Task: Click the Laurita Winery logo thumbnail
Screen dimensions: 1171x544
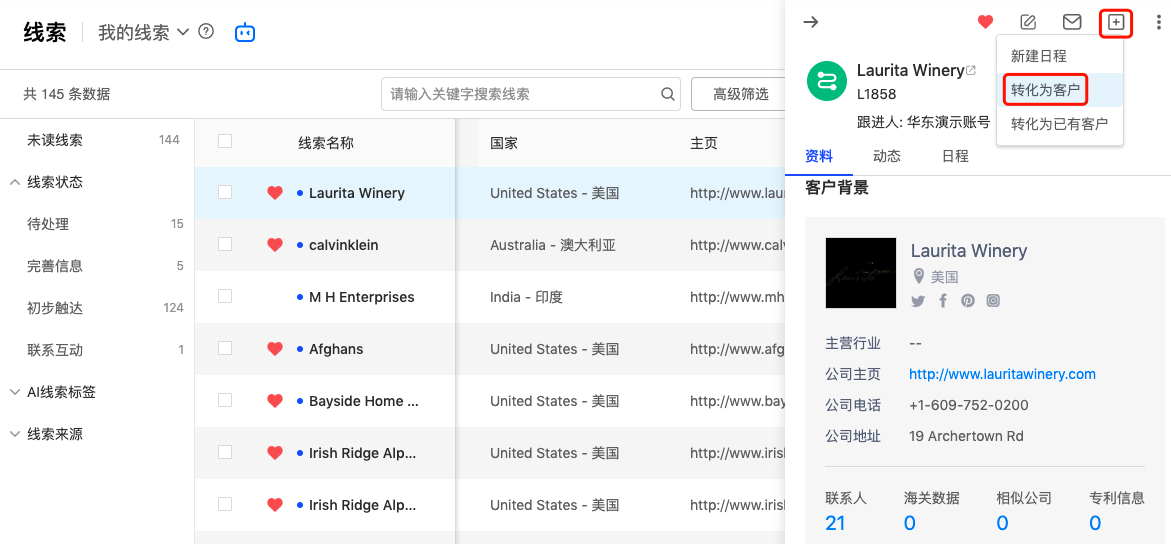Action: [x=861, y=273]
